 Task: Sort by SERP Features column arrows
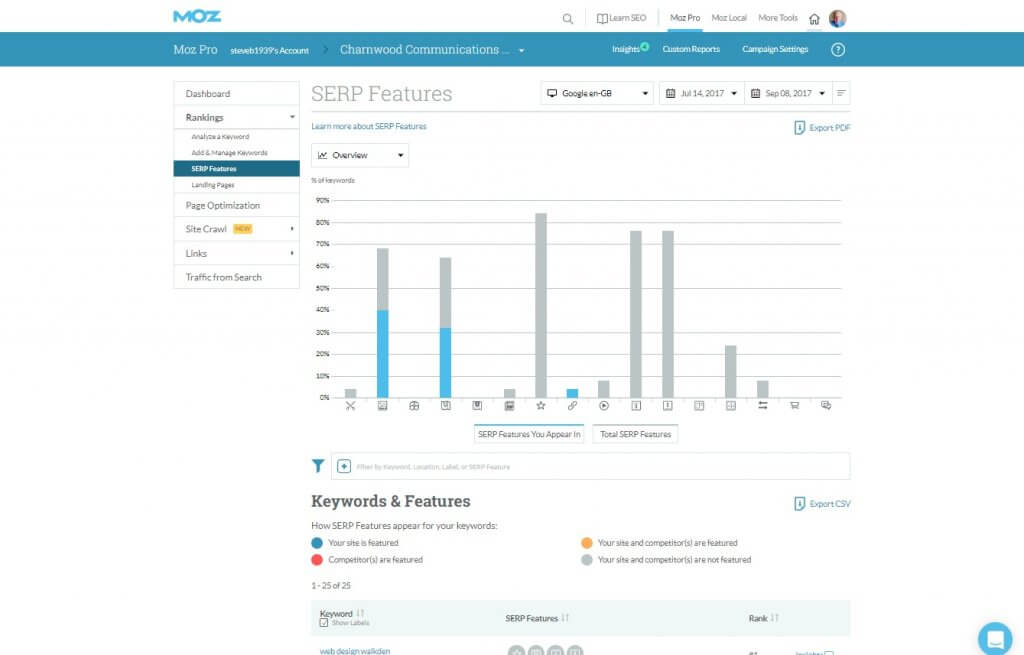point(565,618)
